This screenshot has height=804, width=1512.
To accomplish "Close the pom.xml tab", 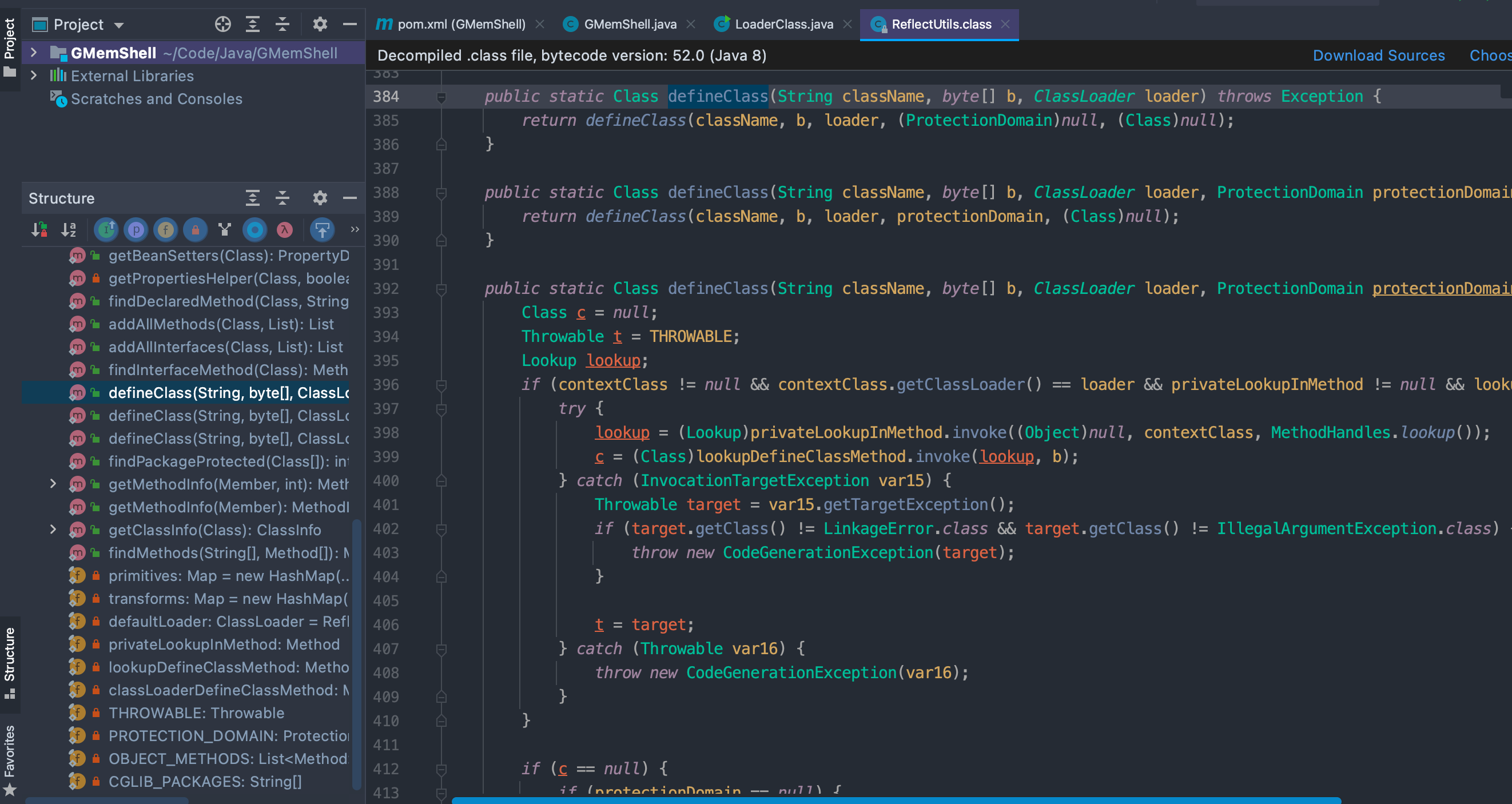I will (x=540, y=24).
